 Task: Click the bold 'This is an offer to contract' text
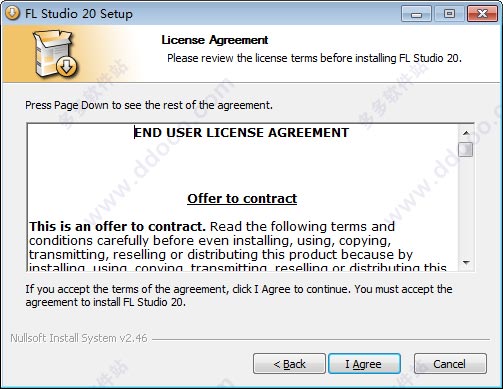click(117, 227)
